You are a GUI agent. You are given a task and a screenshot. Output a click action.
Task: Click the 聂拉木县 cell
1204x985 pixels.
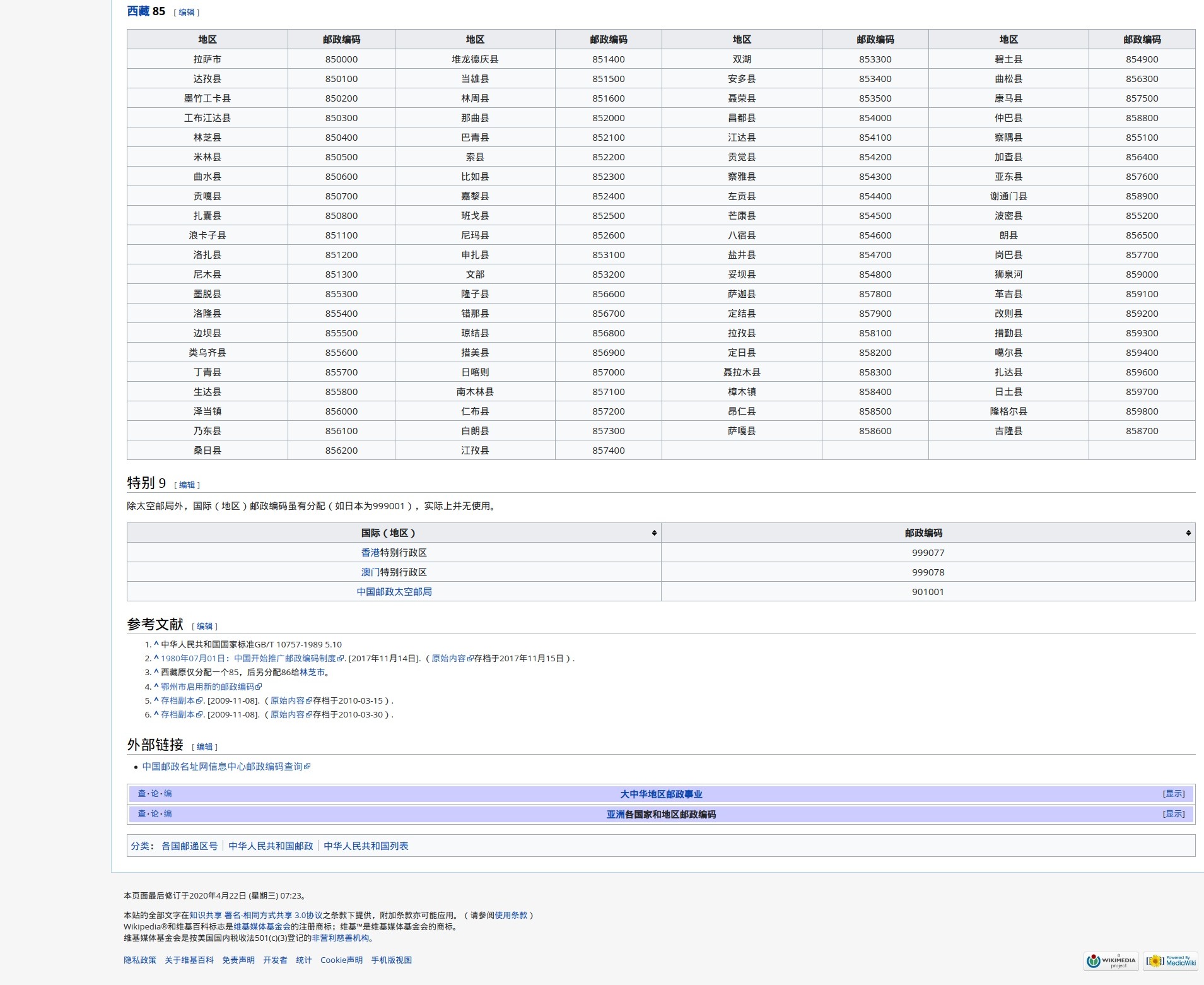tap(742, 372)
